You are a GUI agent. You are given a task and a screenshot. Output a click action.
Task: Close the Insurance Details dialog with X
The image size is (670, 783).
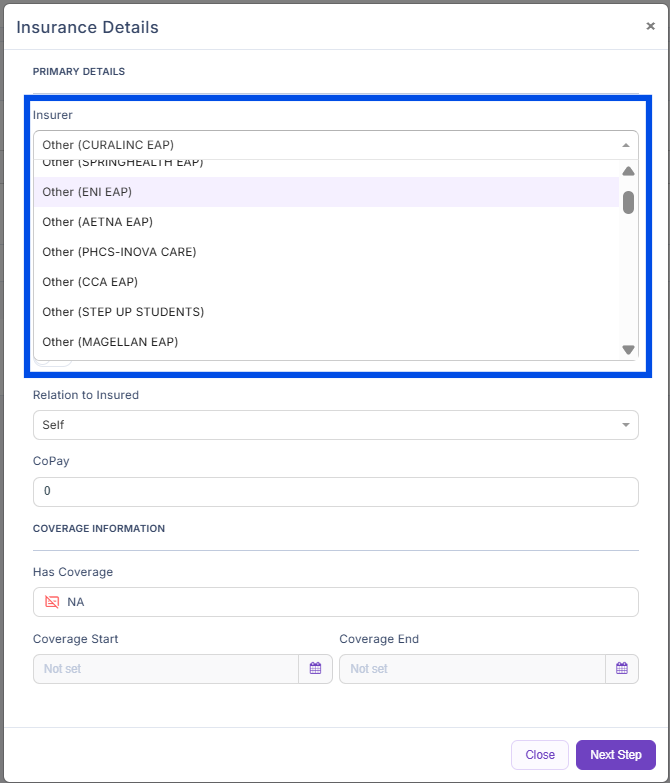[x=650, y=27]
